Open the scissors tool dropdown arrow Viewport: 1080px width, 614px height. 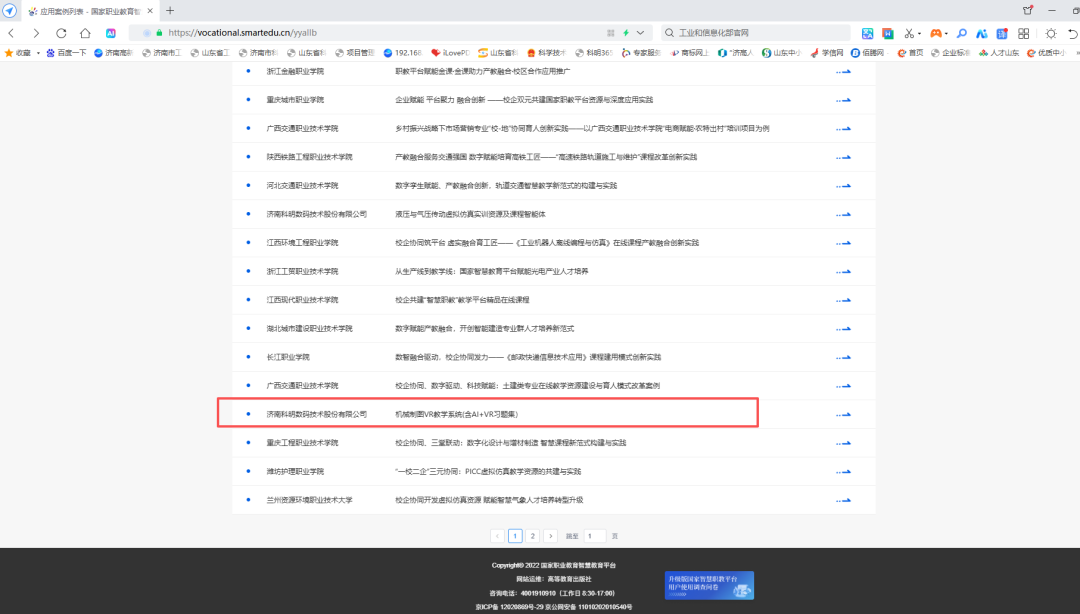pyautogui.click(x=920, y=33)
